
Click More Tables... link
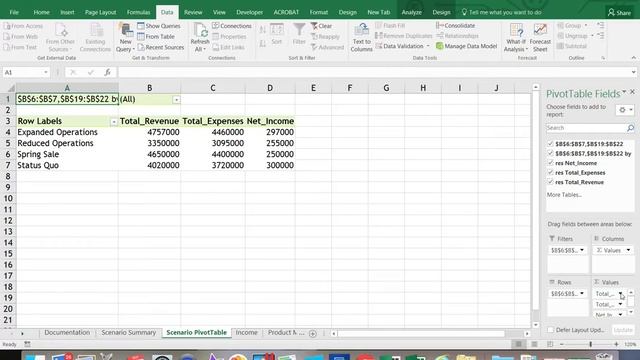tap(564, 195)
